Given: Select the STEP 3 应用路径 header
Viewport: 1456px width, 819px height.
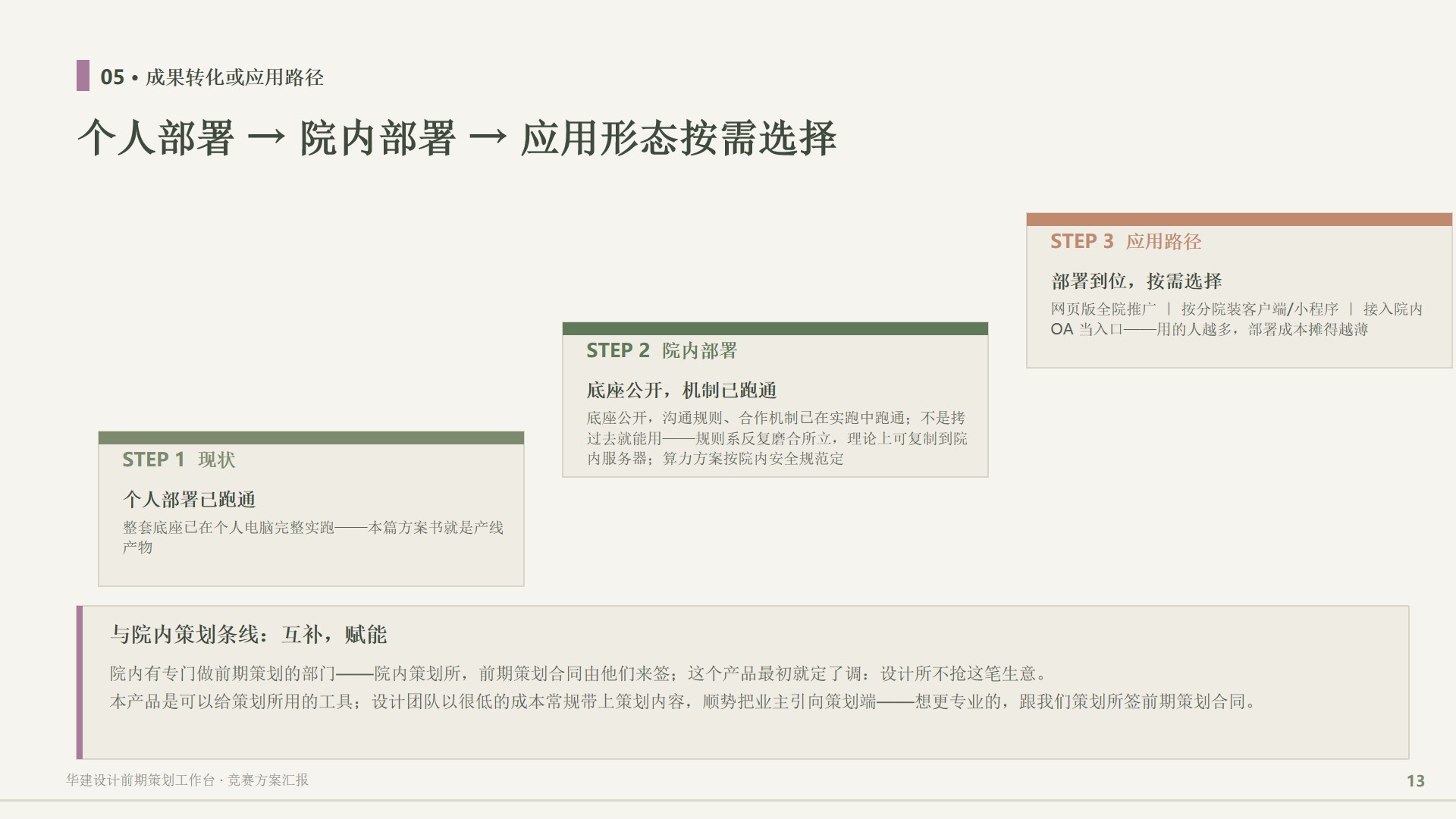Looking at the screenshot, I should coord(1125,241).
